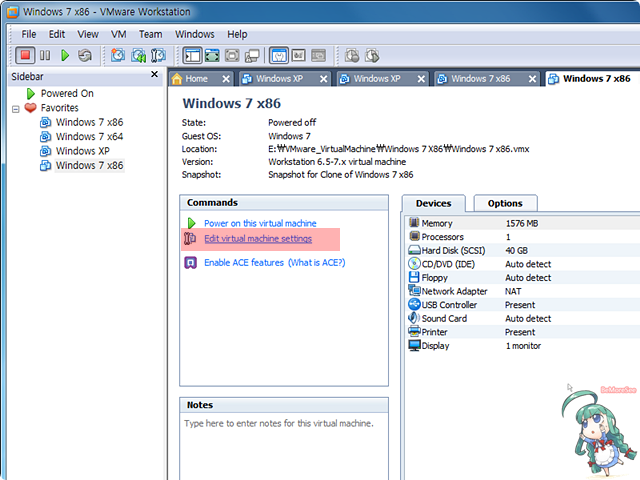The width and height of the screenshot is (640, 480).
Task: Open the Snapshot Manager toolbar icon
Action: tap(158, 55)
